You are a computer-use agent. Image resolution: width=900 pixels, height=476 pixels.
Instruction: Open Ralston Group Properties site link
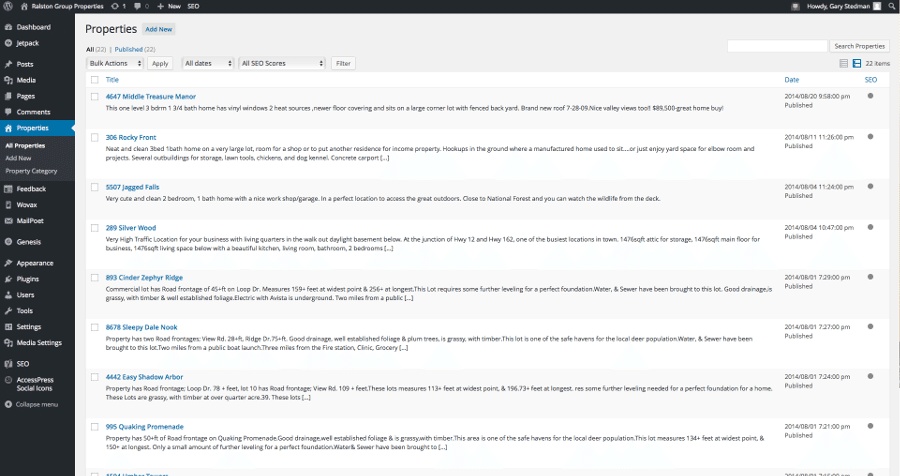pyautogui.click(x=62, y=6)
